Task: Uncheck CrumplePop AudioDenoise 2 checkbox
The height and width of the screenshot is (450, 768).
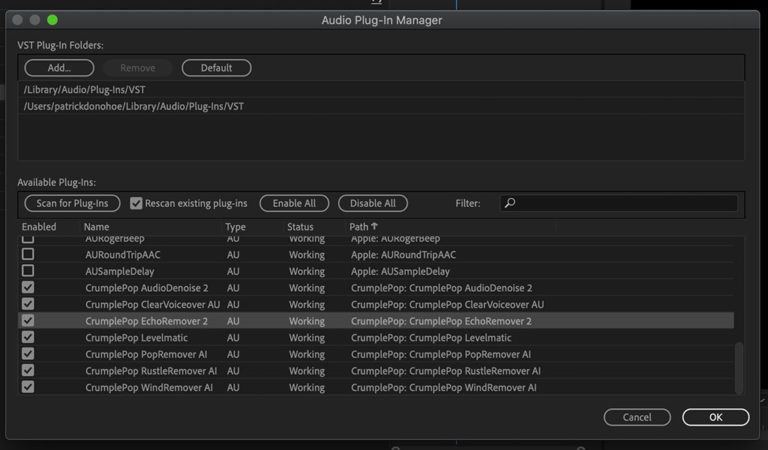Action: (x=28, y=287)
